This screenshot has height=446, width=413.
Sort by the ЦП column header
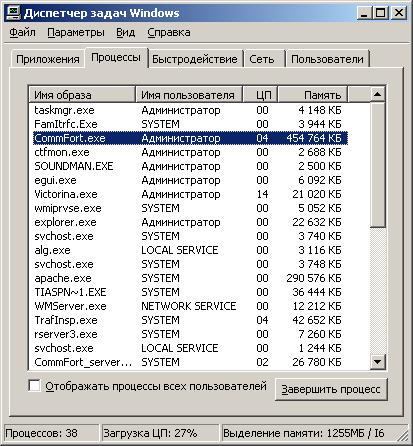coord(260,95)
